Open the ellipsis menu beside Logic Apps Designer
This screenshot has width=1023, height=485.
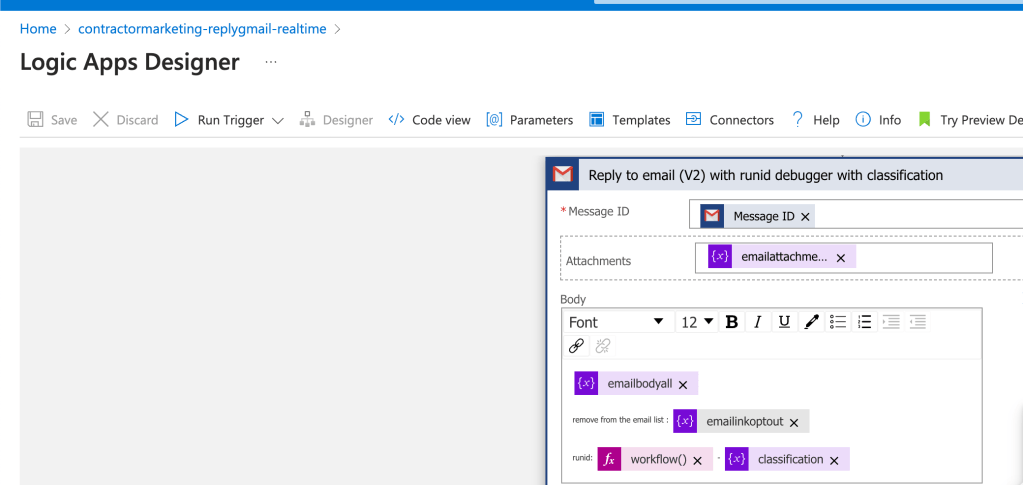coord(271,62)
